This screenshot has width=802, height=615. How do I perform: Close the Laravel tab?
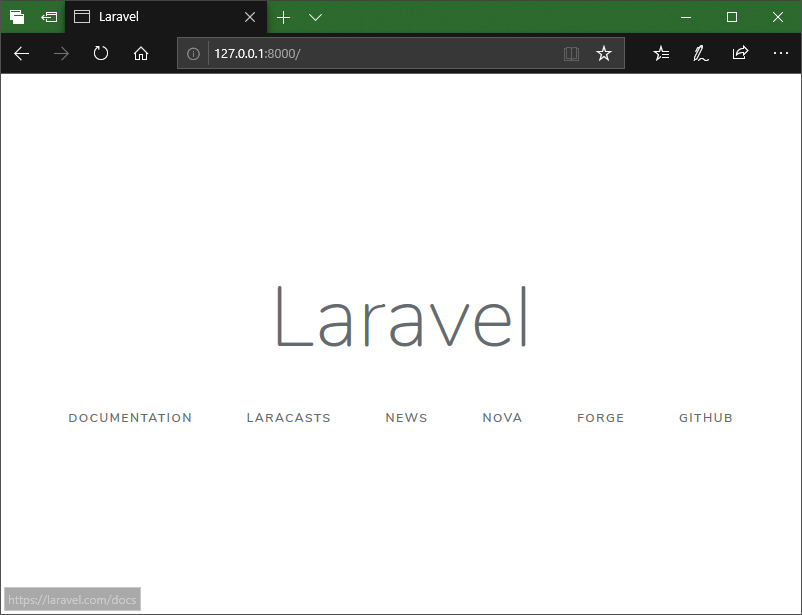[x=250, y=17]
